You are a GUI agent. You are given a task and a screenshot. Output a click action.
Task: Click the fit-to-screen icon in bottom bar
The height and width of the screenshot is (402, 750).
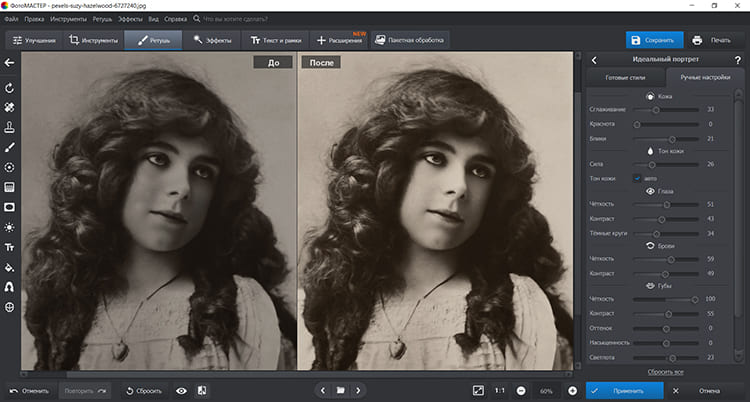point(478,390)
